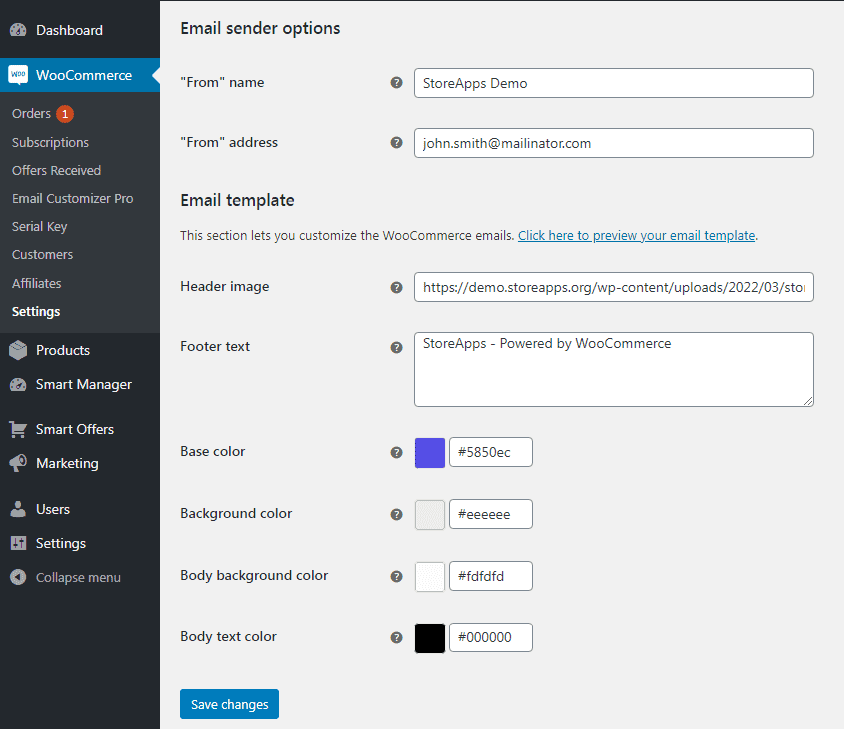Image resolution: width=844 pixels, height=729 pixels.
Task: Click help icon next to Base color
Action: coord(396,452)
